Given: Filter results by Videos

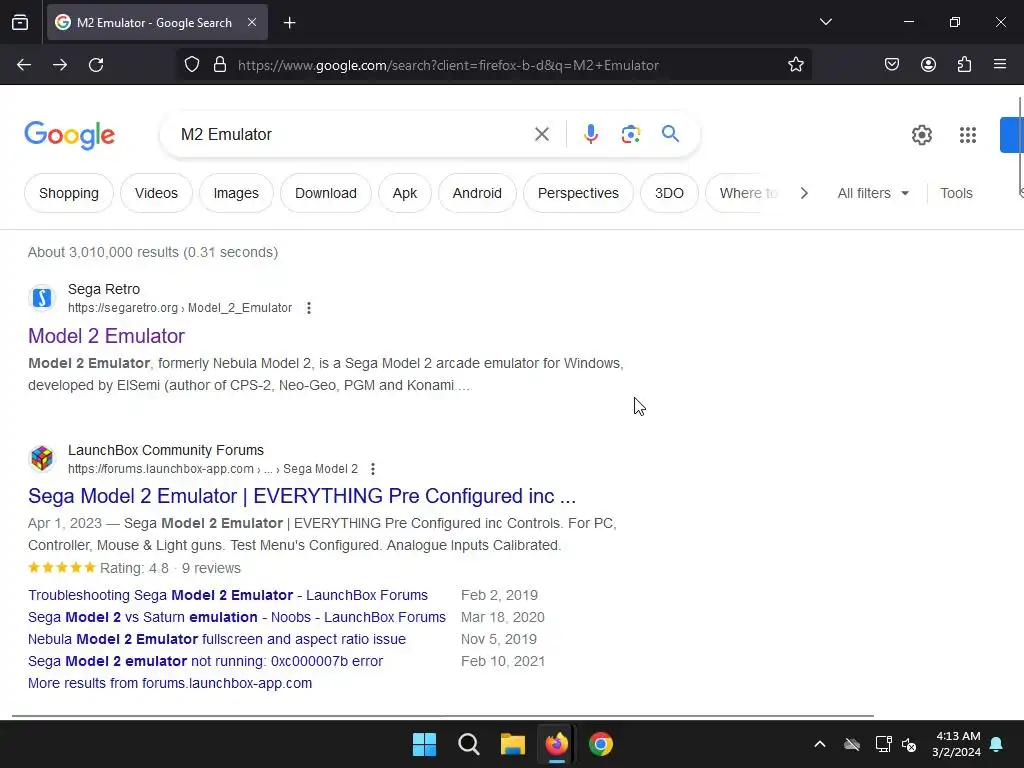Looking at the screenshot, I should [156, 193].
